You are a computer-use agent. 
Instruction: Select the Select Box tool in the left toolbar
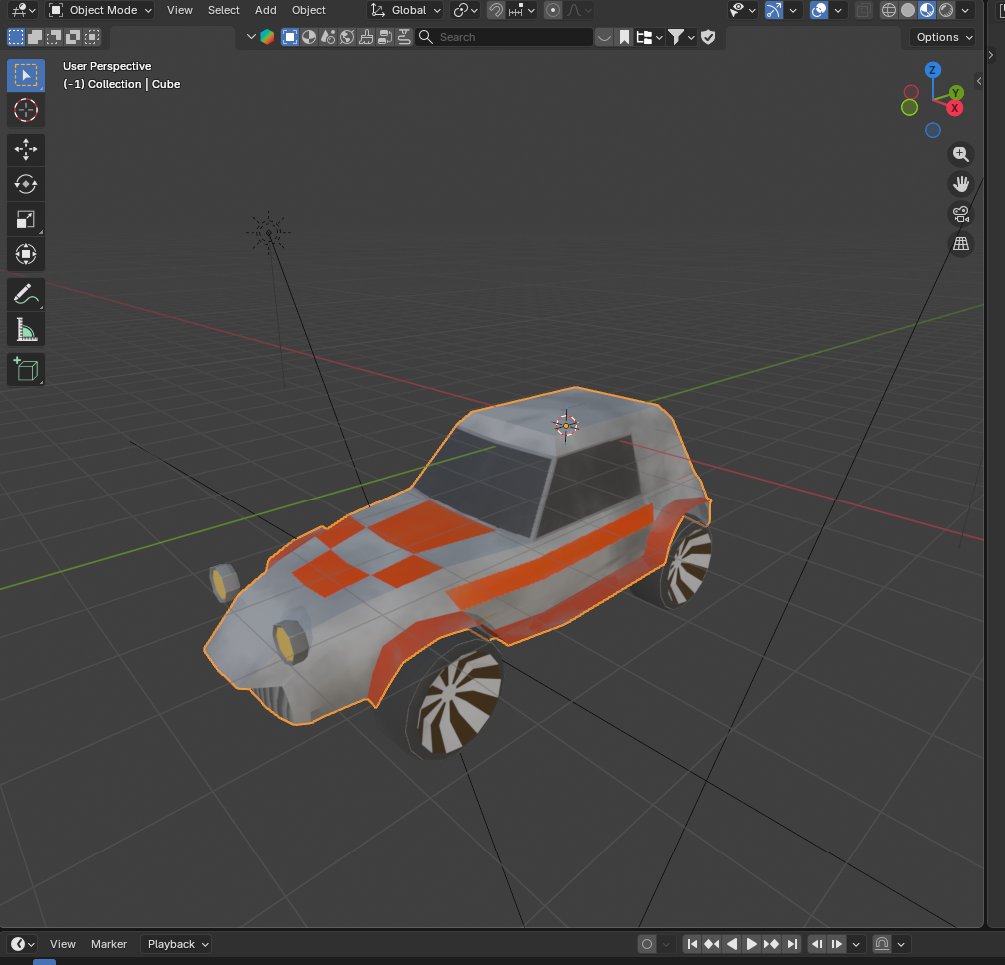click(x=26, y=76)
